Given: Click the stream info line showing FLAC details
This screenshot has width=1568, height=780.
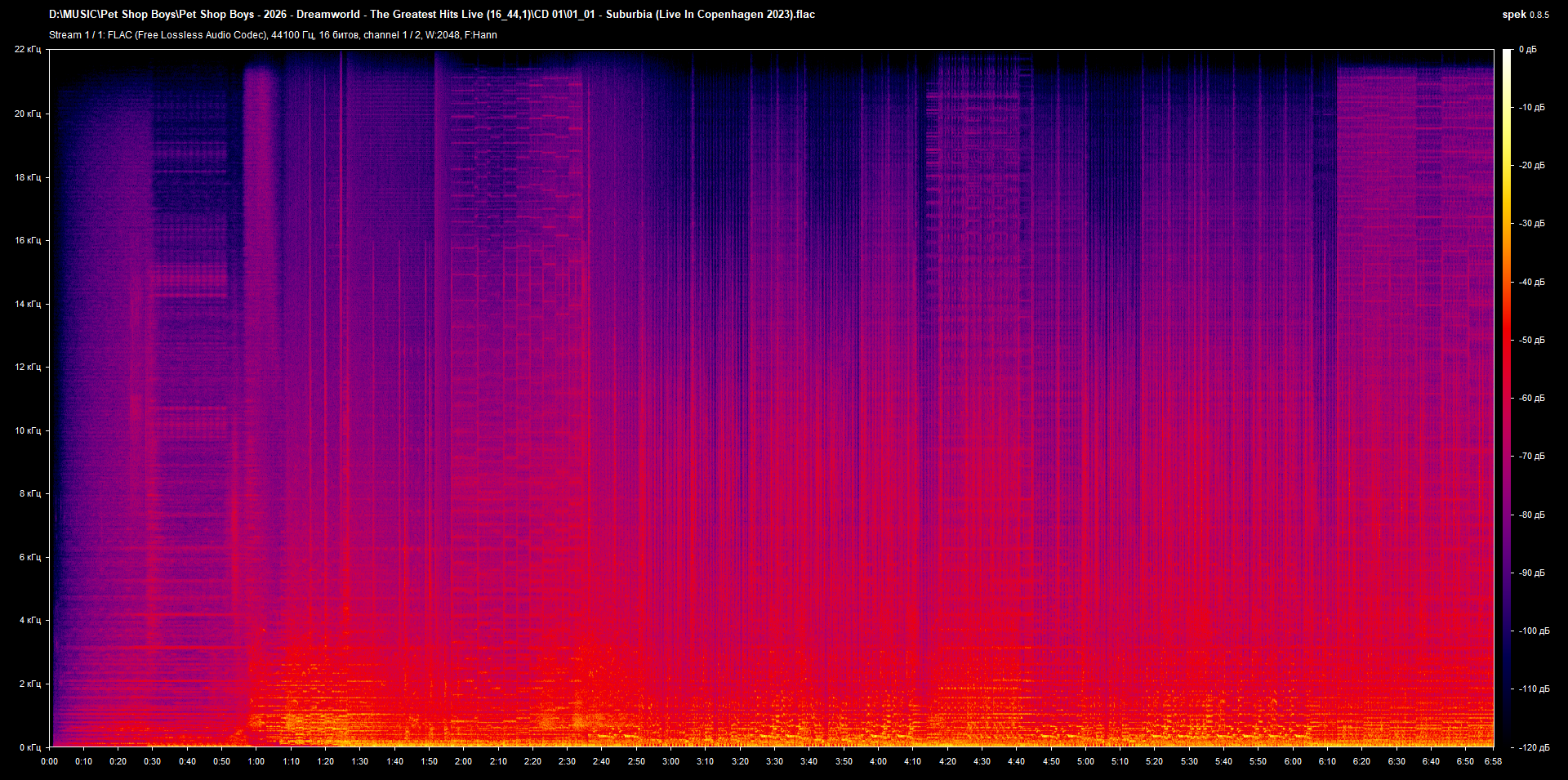Looking at the screenshot, I should [269, 35].
